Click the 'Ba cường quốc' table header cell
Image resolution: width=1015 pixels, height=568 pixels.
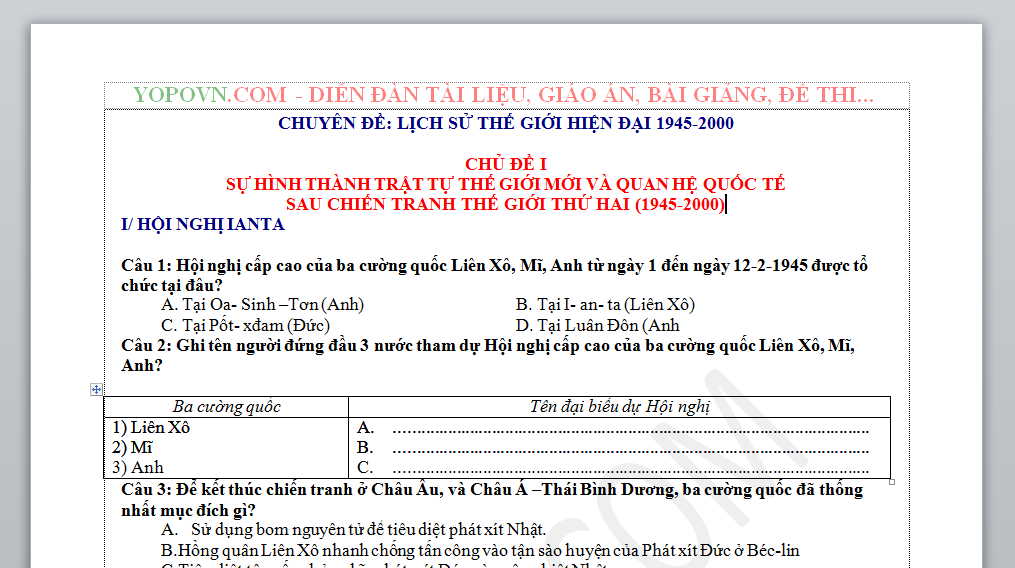coord(226,406)
